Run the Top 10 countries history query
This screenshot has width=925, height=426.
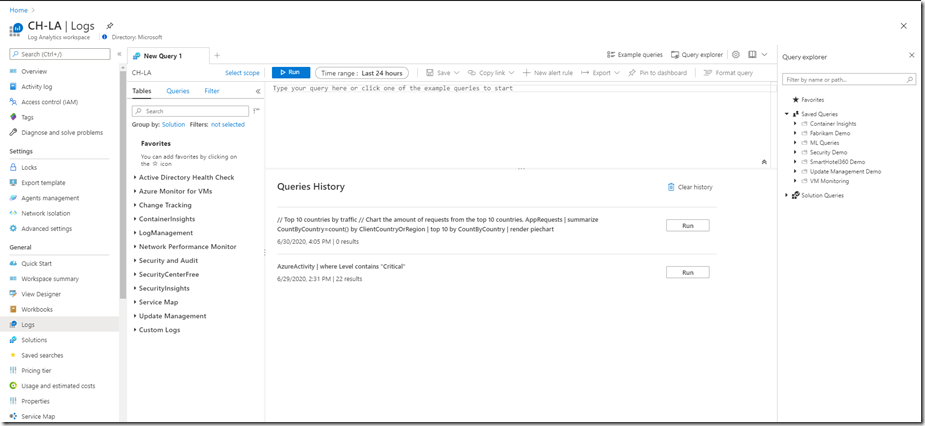coord(687,225)
